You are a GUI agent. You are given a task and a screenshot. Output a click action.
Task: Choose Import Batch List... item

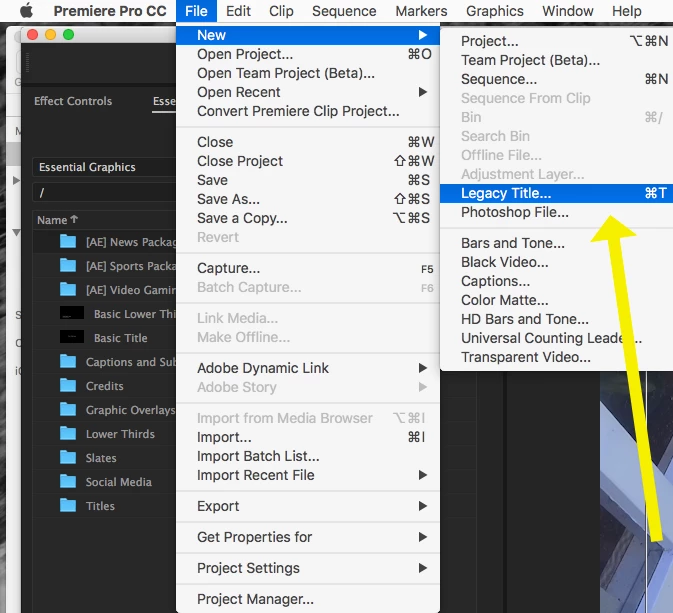pos(308,456)
